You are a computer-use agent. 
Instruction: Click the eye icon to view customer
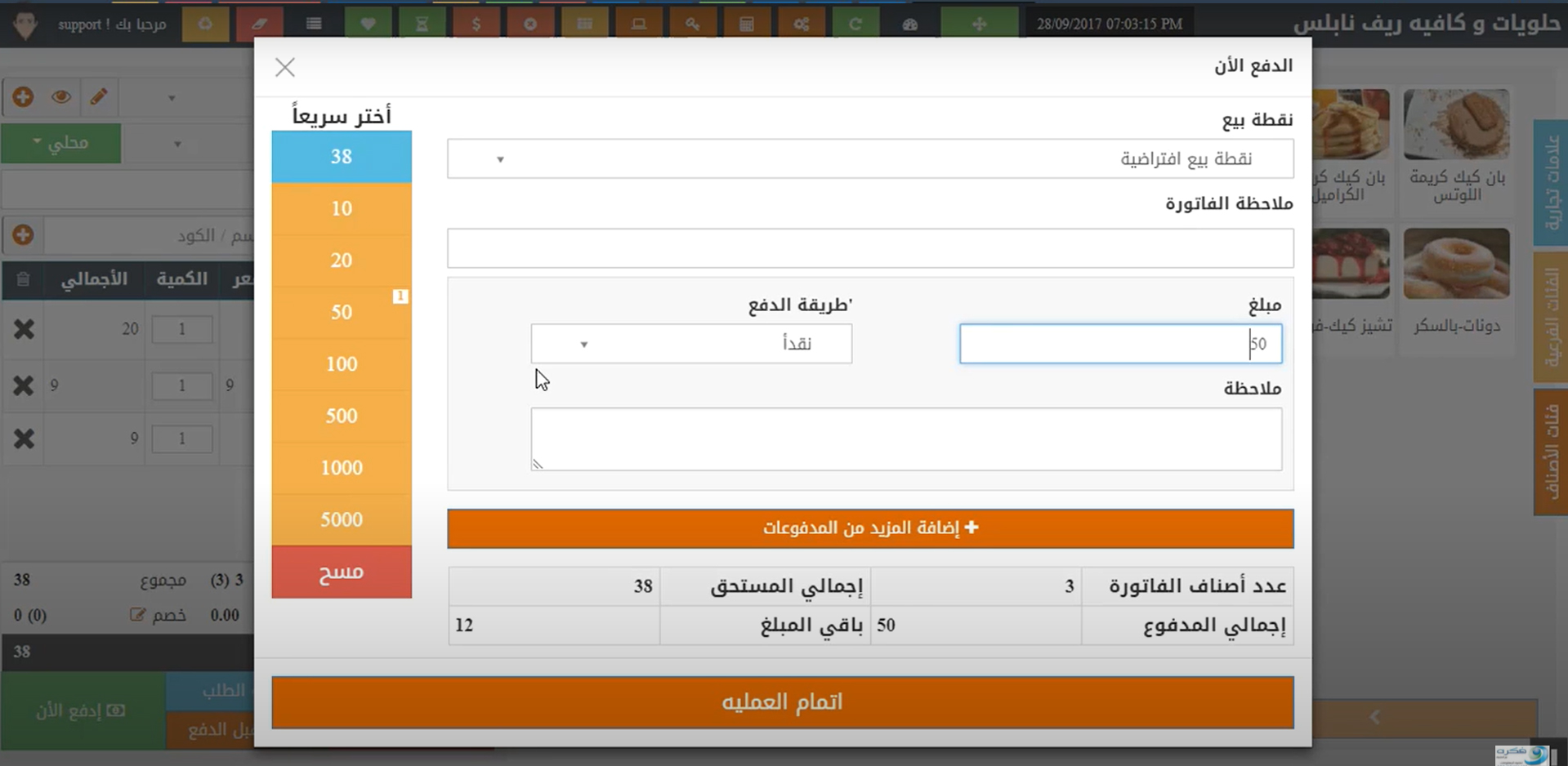click(x=61, y=97)
